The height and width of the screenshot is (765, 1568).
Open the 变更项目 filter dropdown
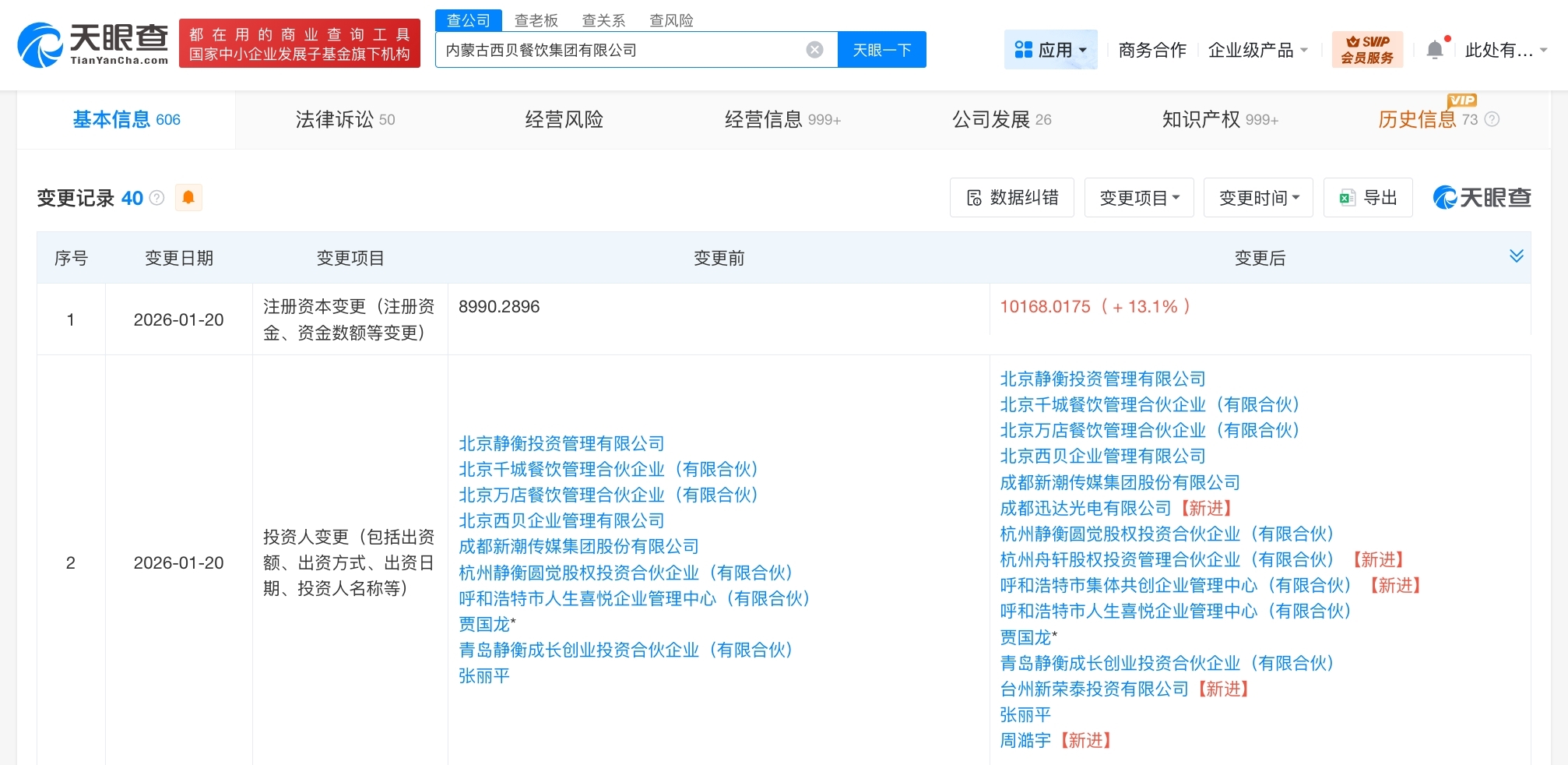[1139, 198]
